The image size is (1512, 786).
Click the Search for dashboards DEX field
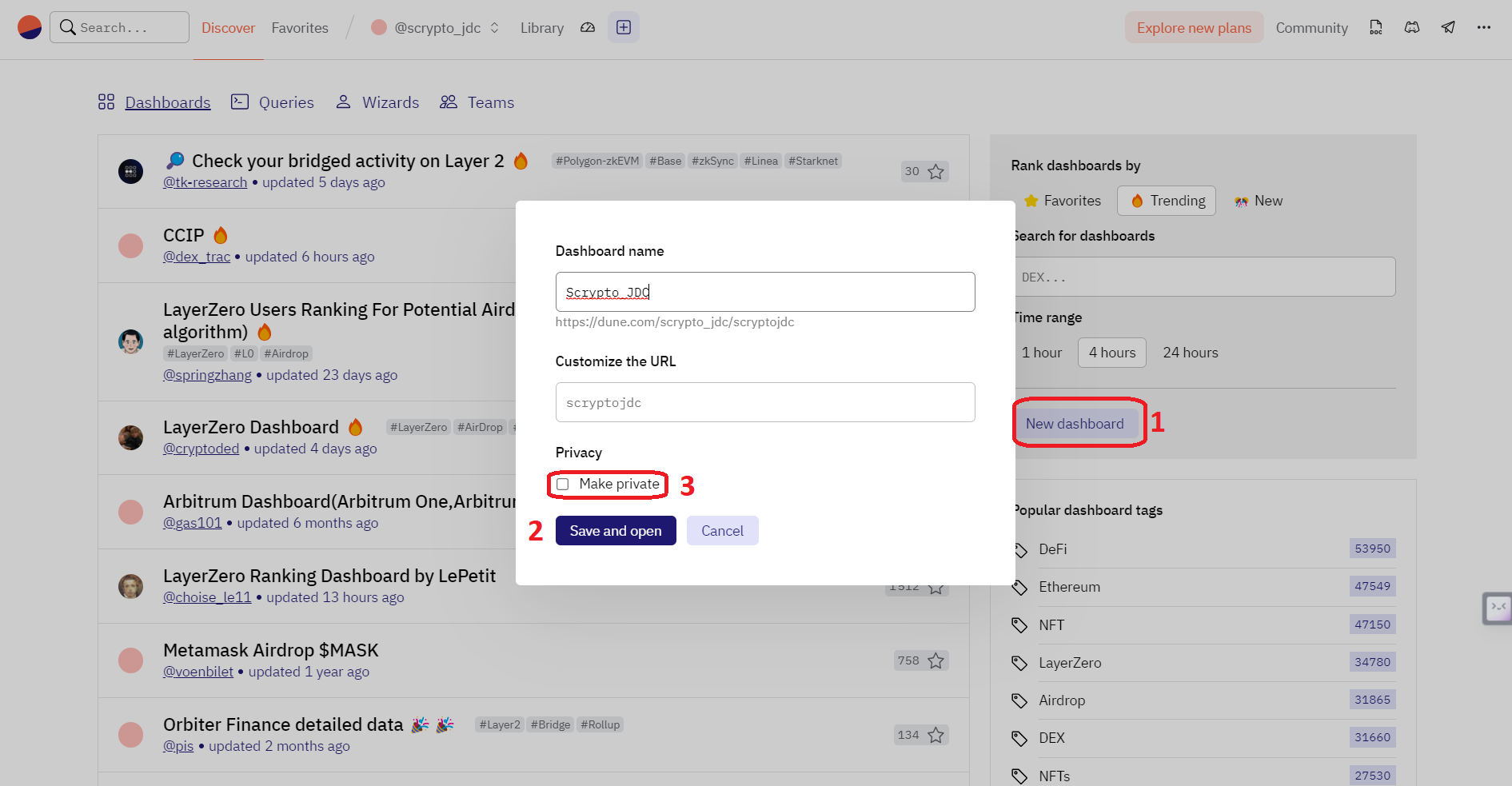point(1204,277)
